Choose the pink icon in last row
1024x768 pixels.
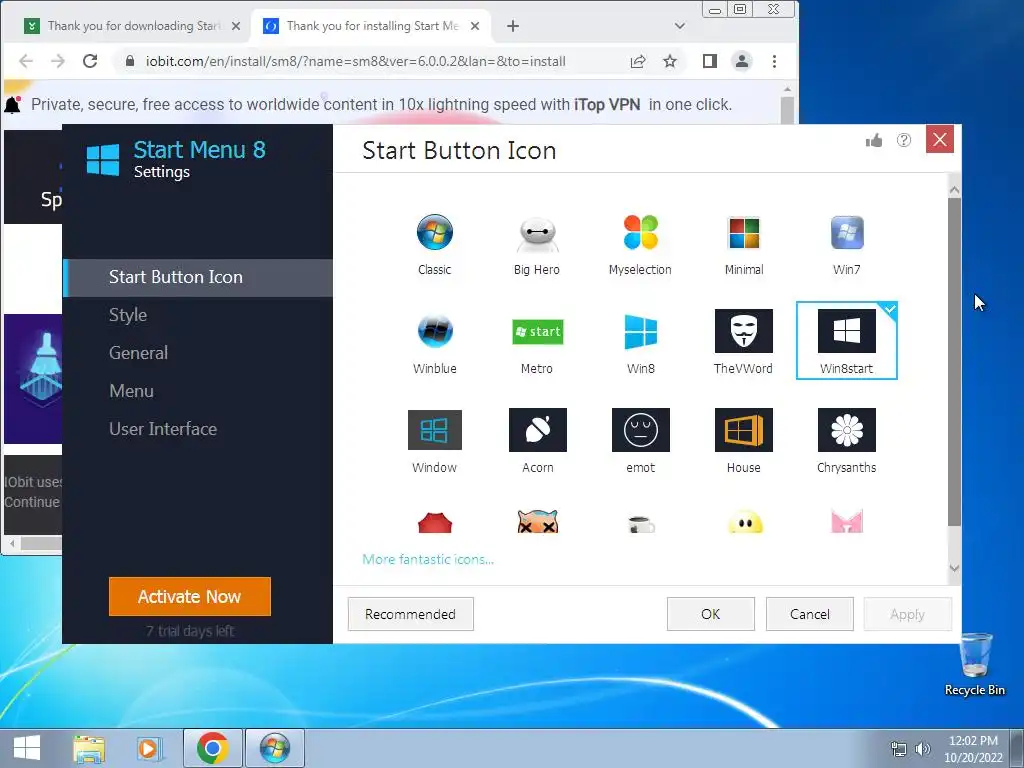847,522
